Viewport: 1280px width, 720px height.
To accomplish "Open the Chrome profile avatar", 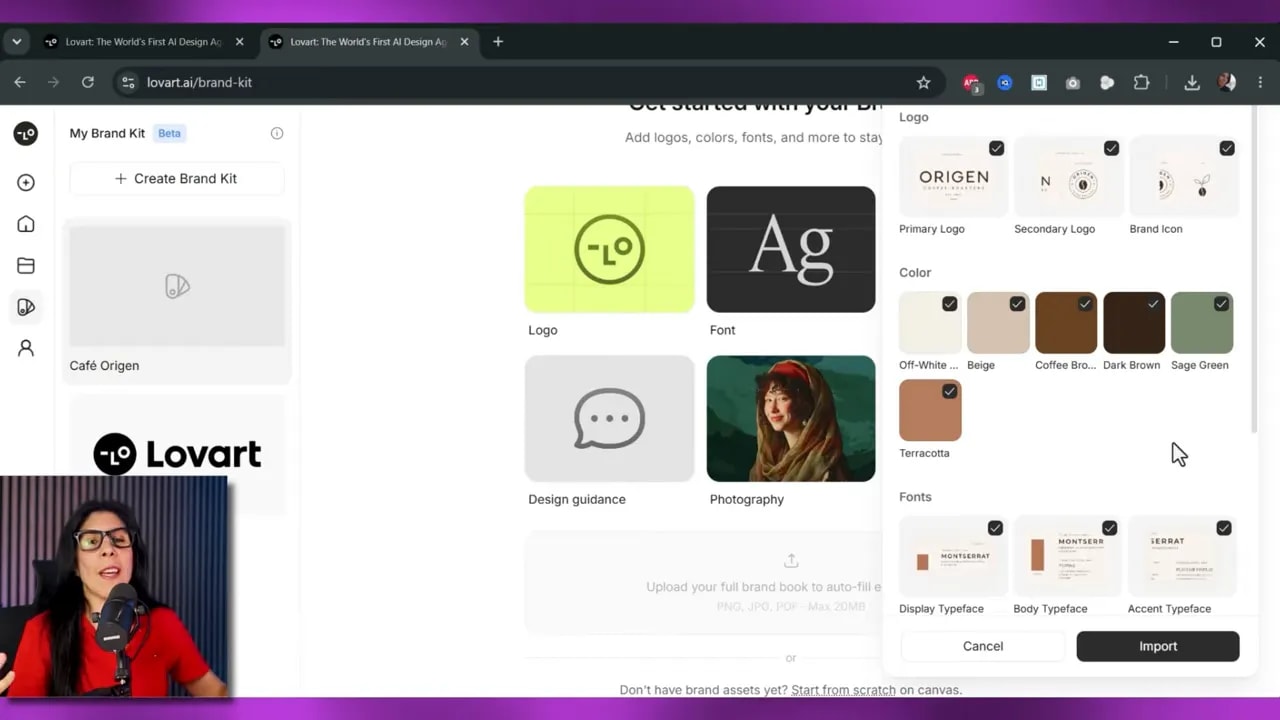I will click(1227, 83).
